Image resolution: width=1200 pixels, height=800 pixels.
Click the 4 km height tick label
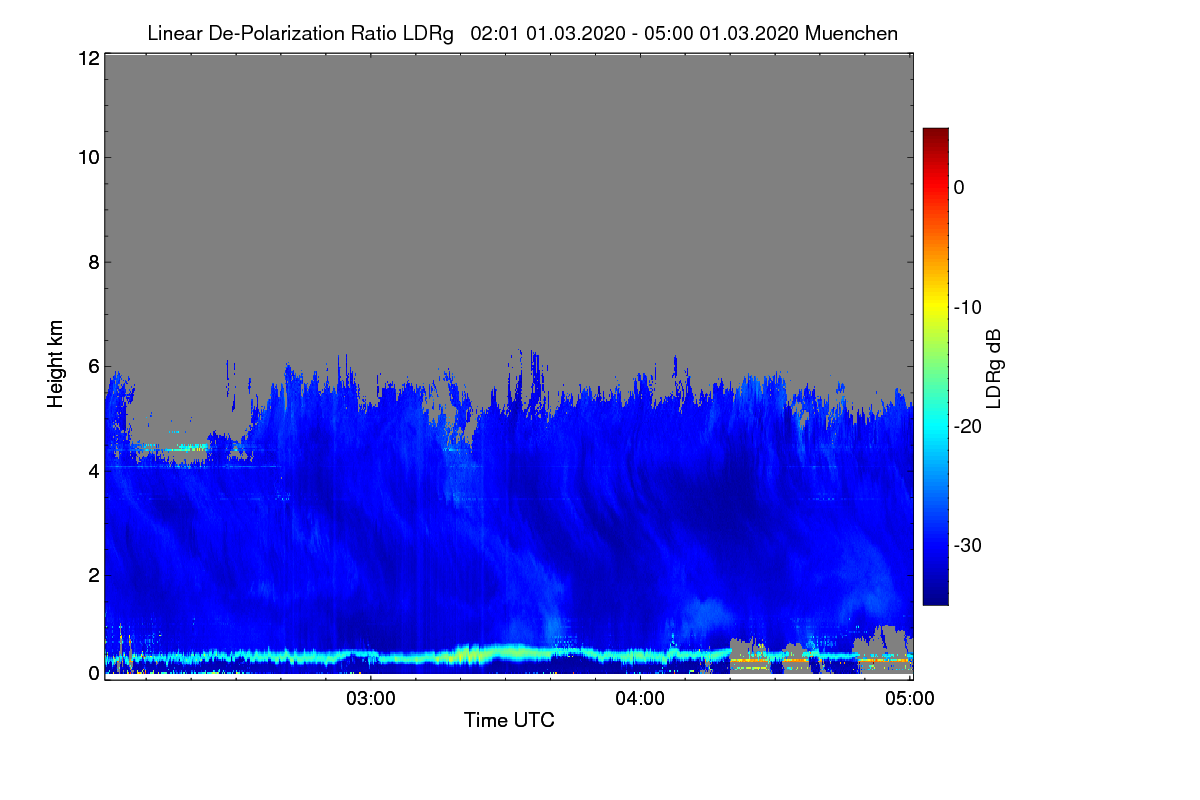pos(92,470)
